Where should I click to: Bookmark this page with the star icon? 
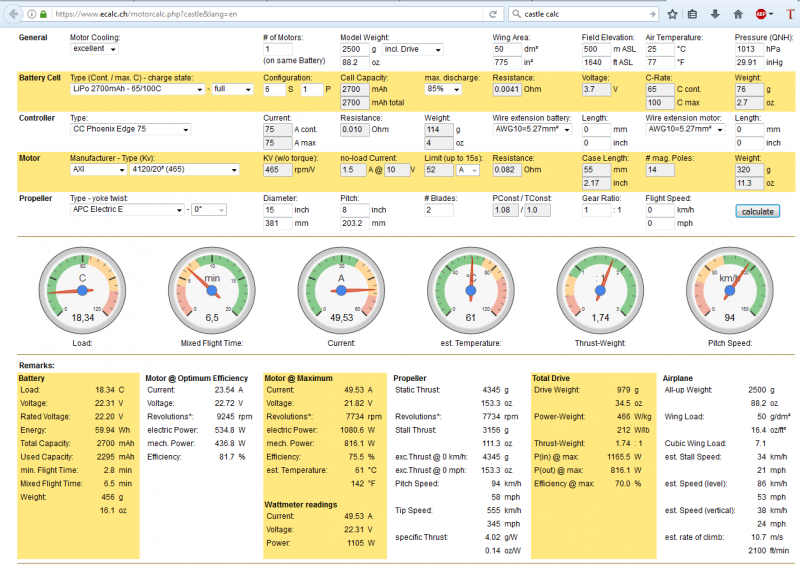673,14
